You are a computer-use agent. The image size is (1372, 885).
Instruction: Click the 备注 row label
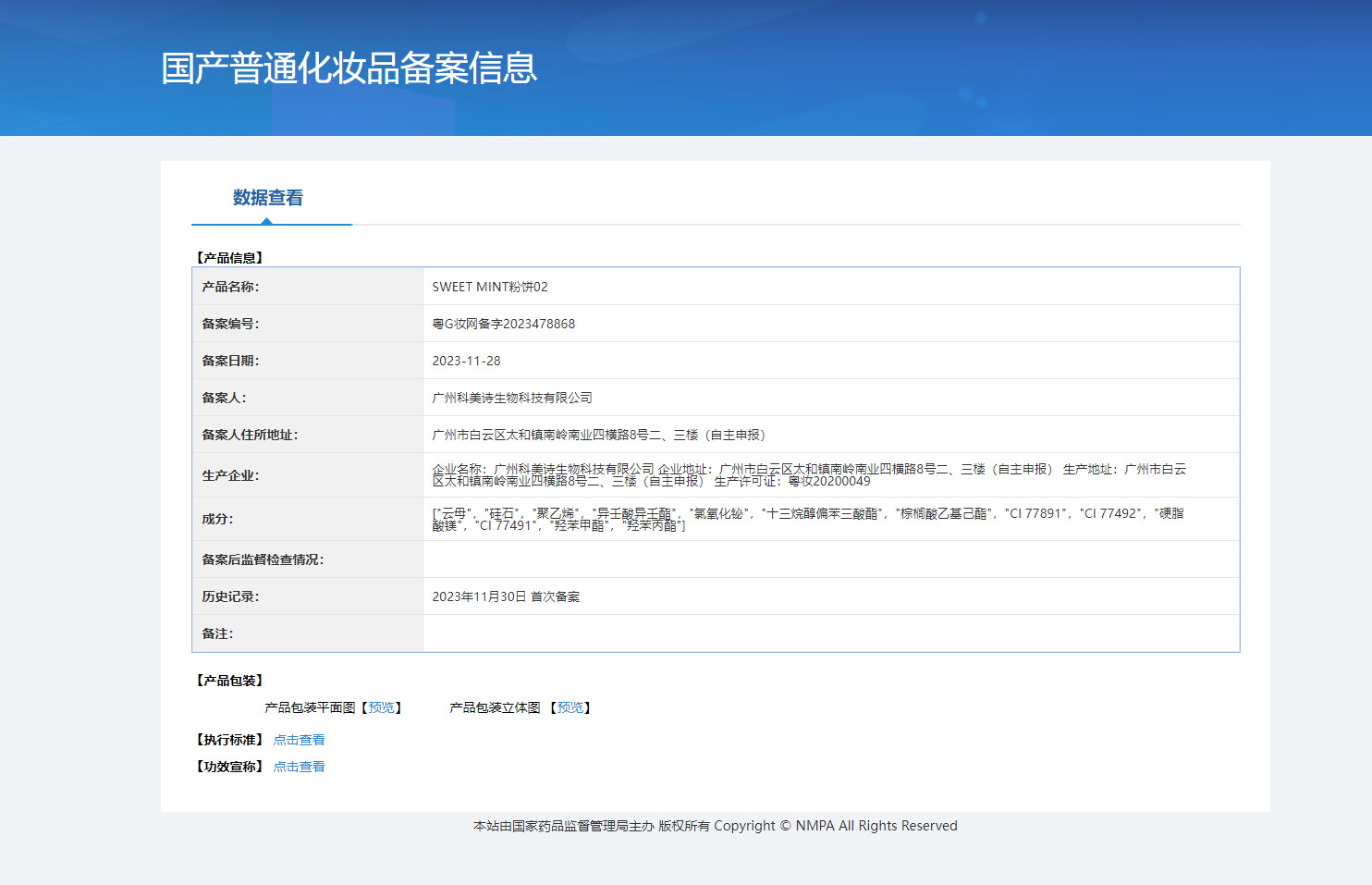coord(217,633)
